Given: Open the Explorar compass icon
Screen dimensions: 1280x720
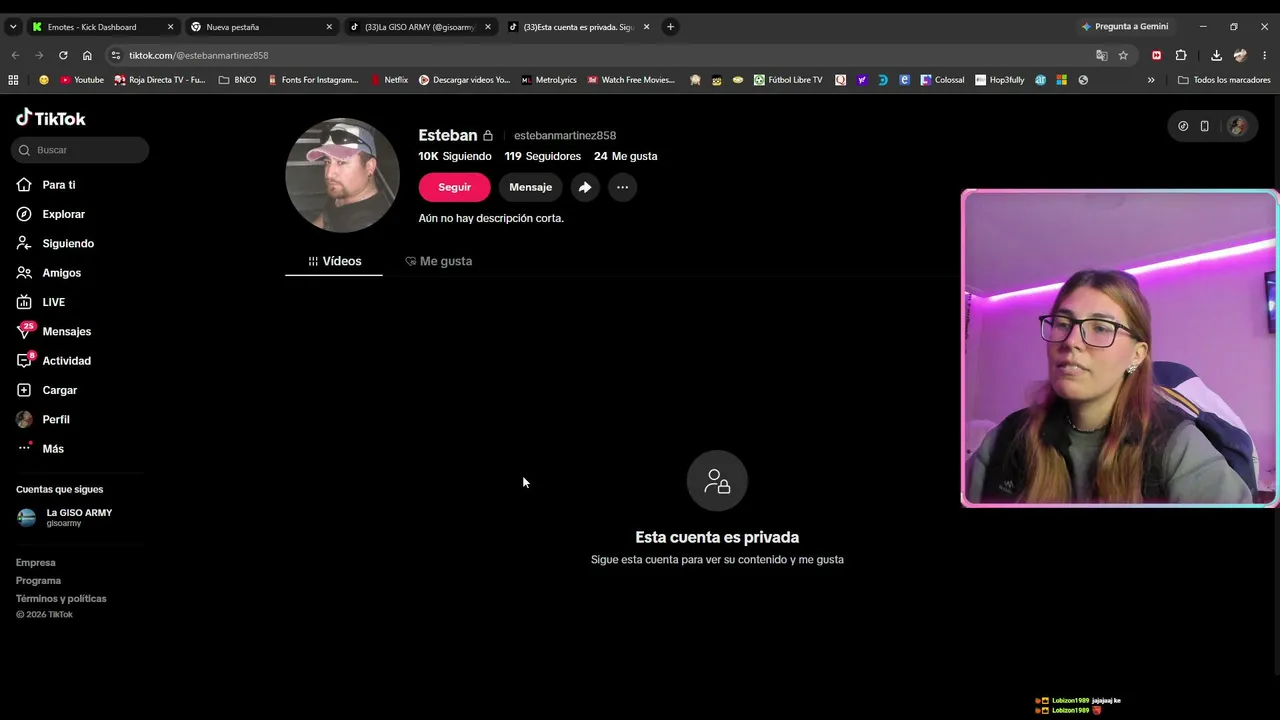Looking at the screenshot, I should [24, 214].
